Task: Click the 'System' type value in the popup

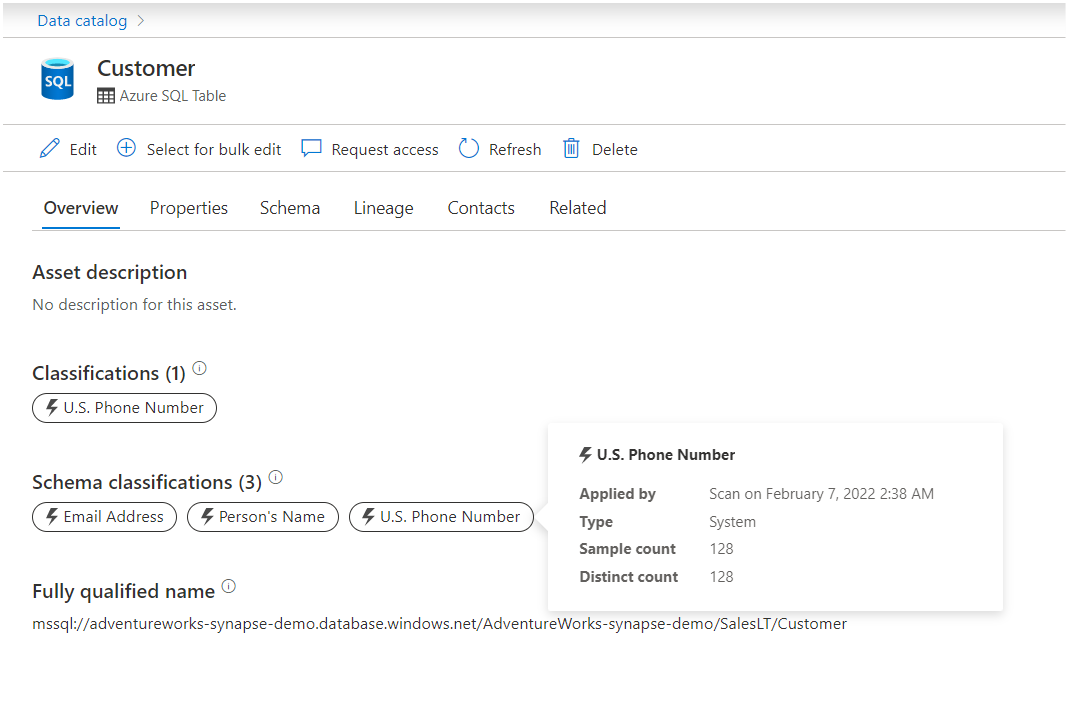Action: tap(732, 522)
